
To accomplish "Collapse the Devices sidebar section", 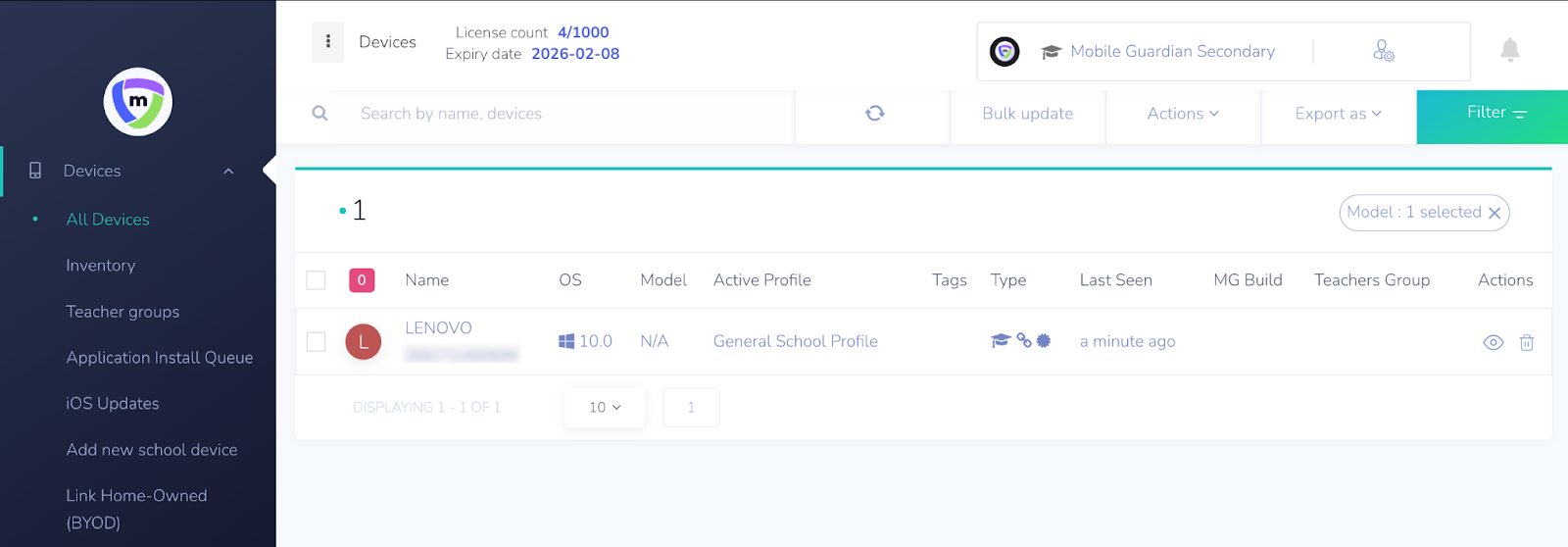I will (228, 172).
